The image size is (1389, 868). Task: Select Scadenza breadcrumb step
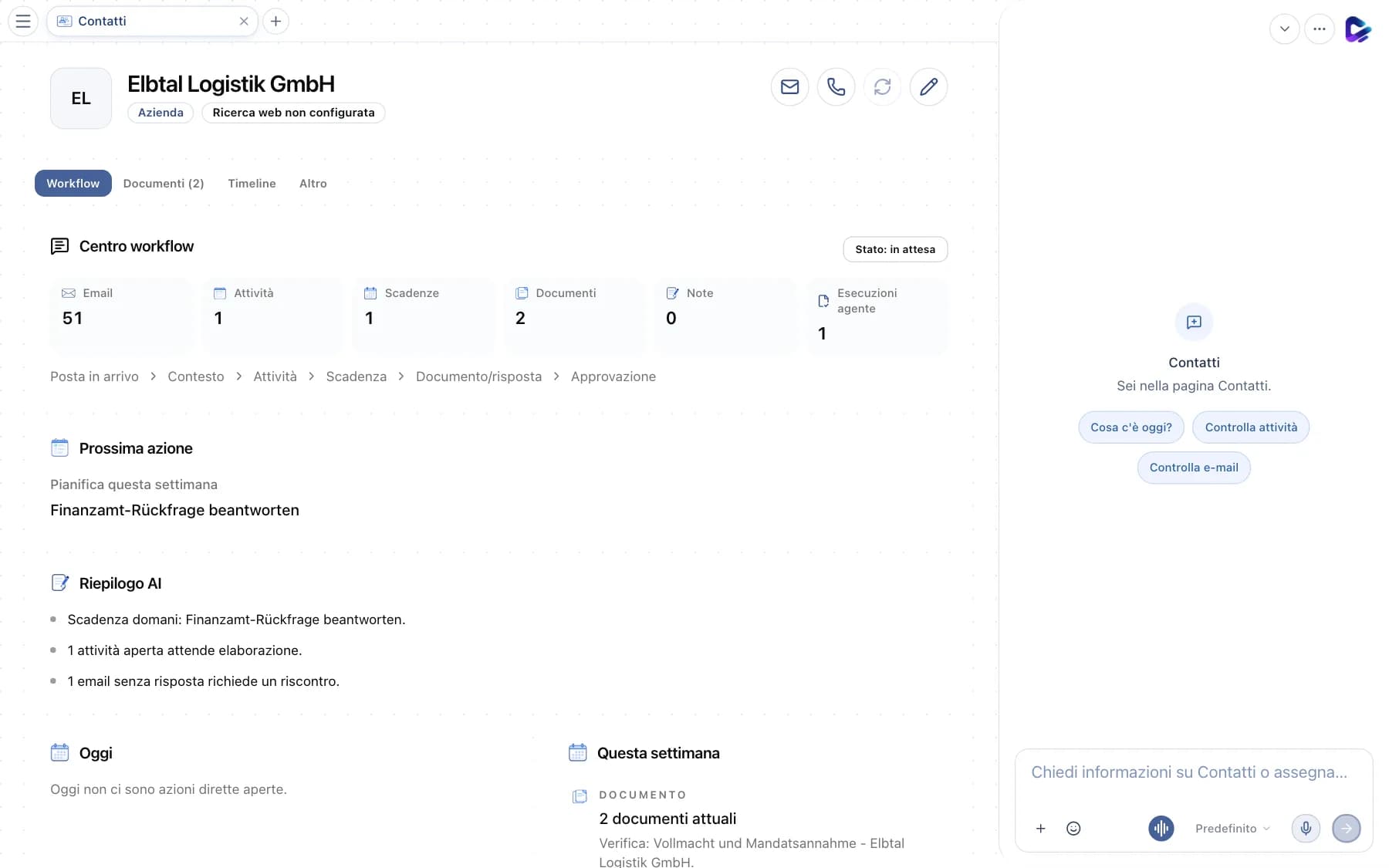[357, 377]
